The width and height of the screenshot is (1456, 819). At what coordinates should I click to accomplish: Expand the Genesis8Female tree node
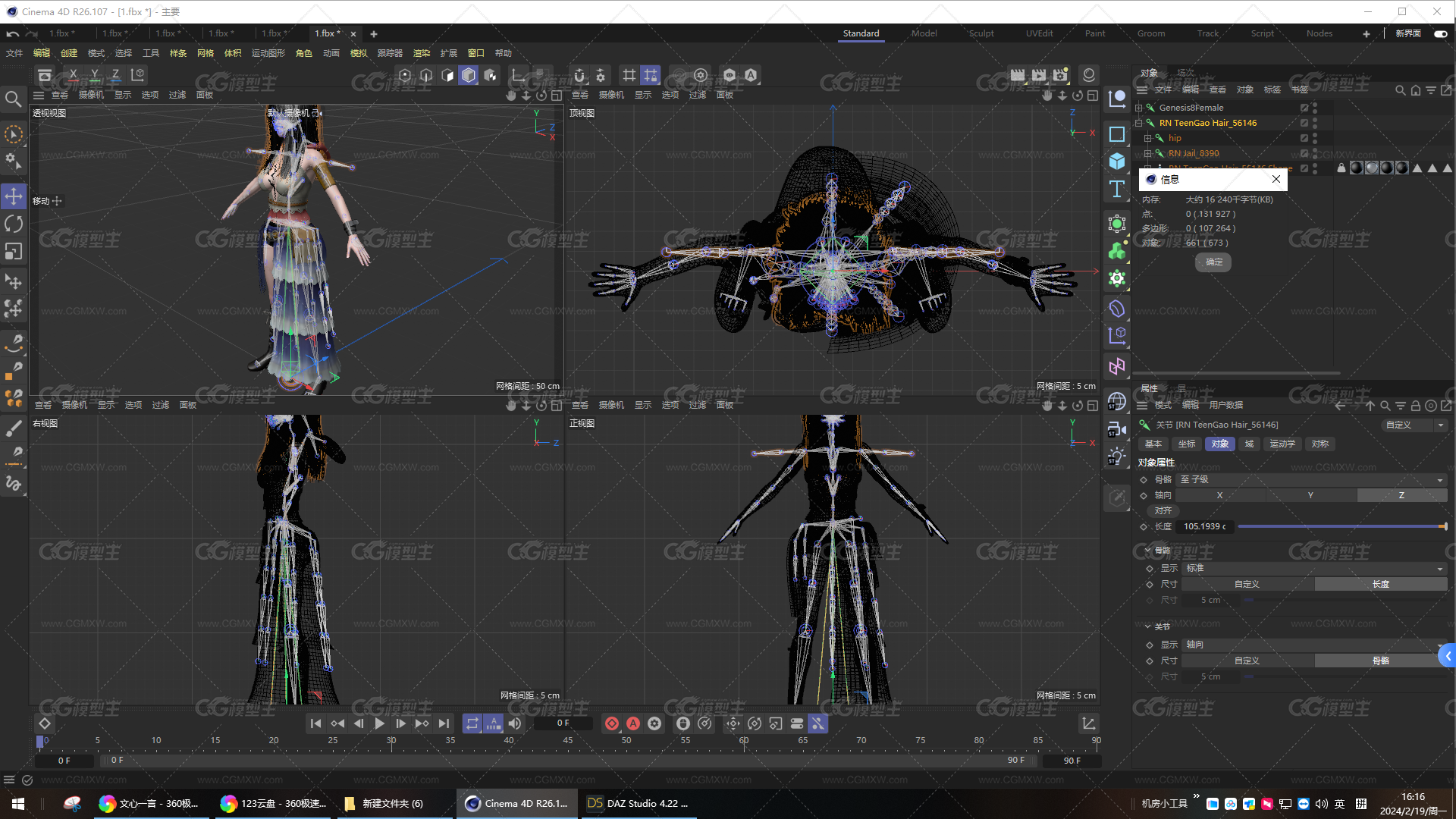(1138, 108)
